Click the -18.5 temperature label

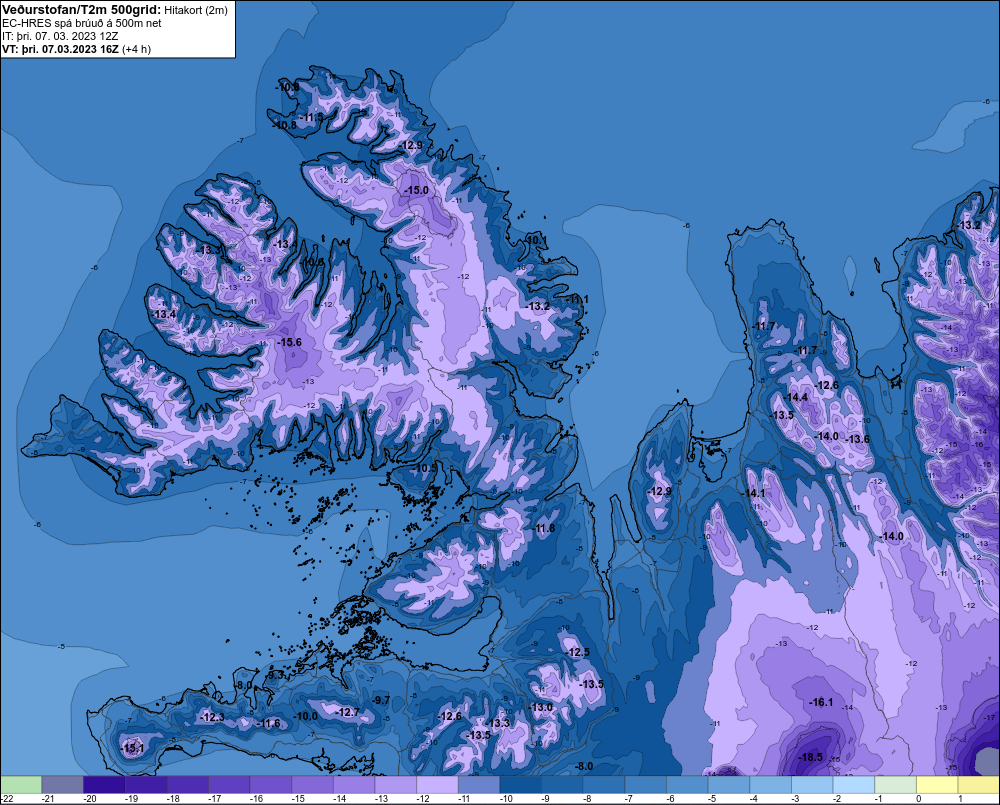811,757
